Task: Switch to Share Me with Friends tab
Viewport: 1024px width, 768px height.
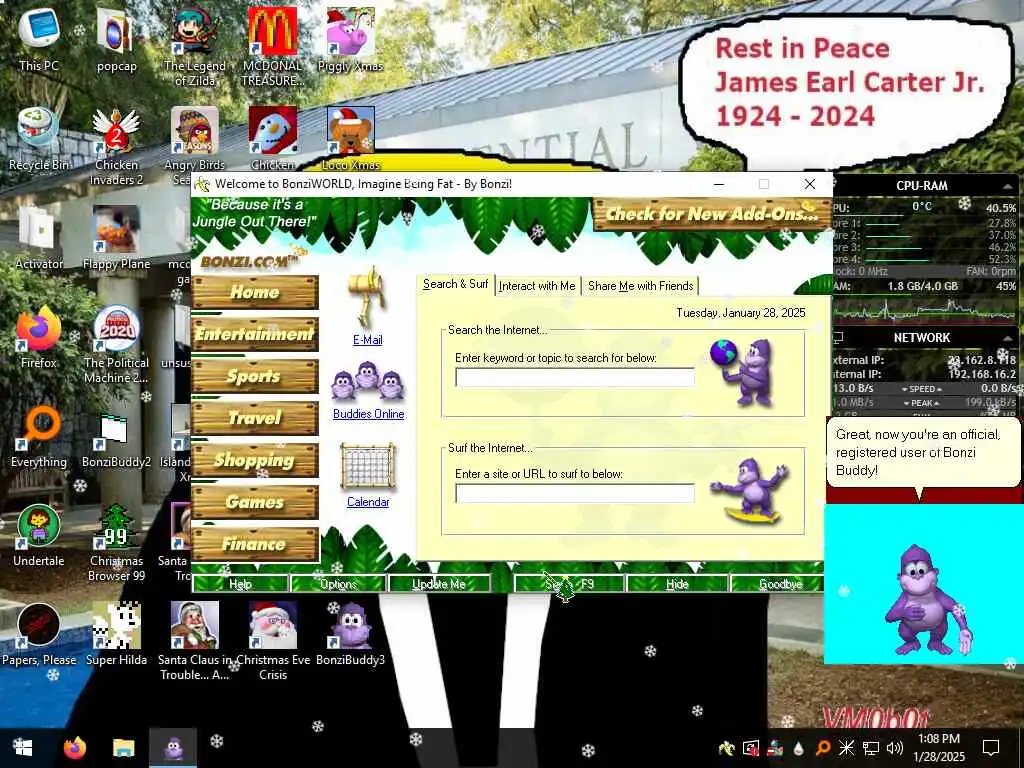Action: (x=640, y=286)
